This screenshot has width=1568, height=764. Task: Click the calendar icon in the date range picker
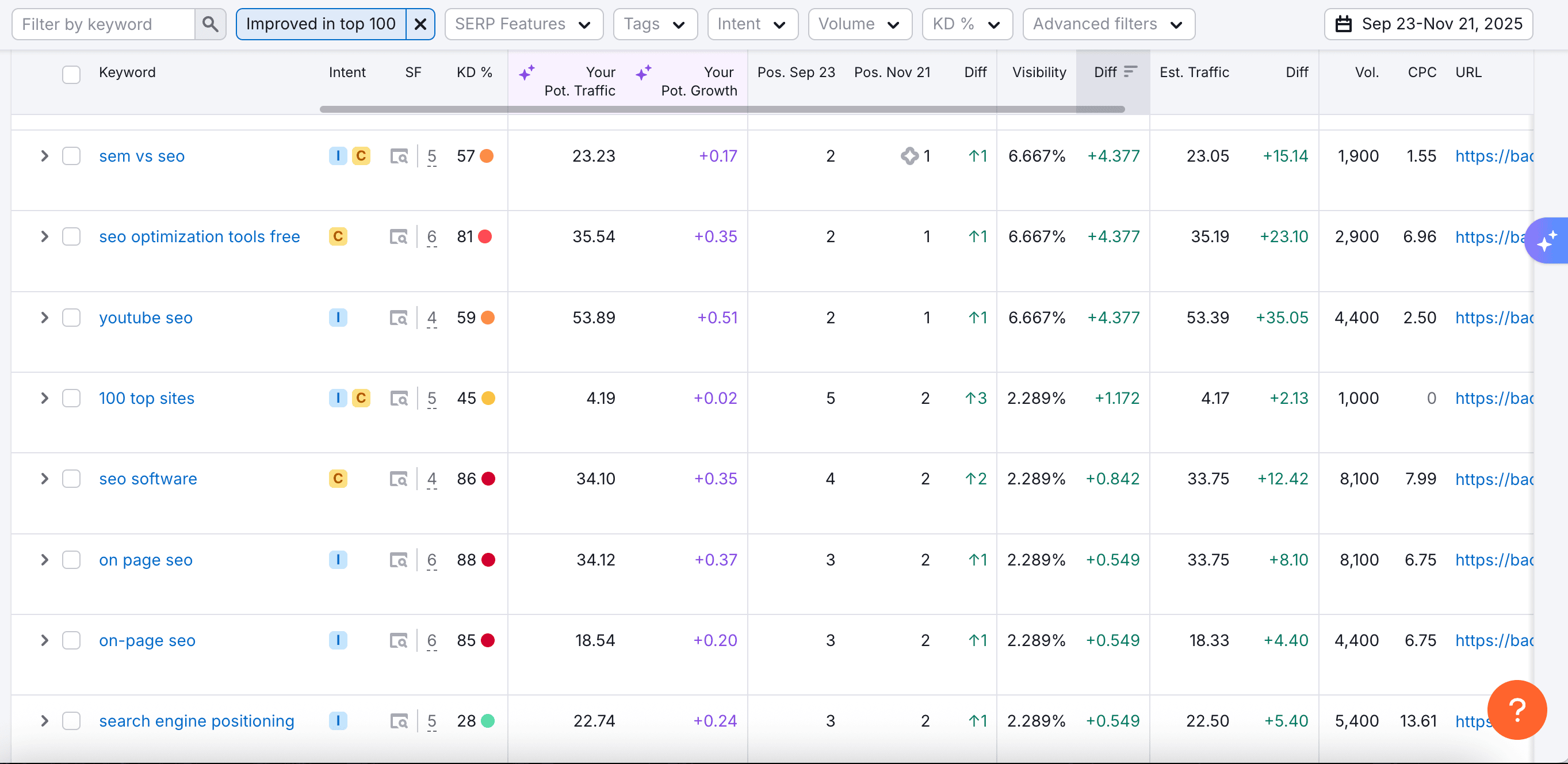[1344, 24]
